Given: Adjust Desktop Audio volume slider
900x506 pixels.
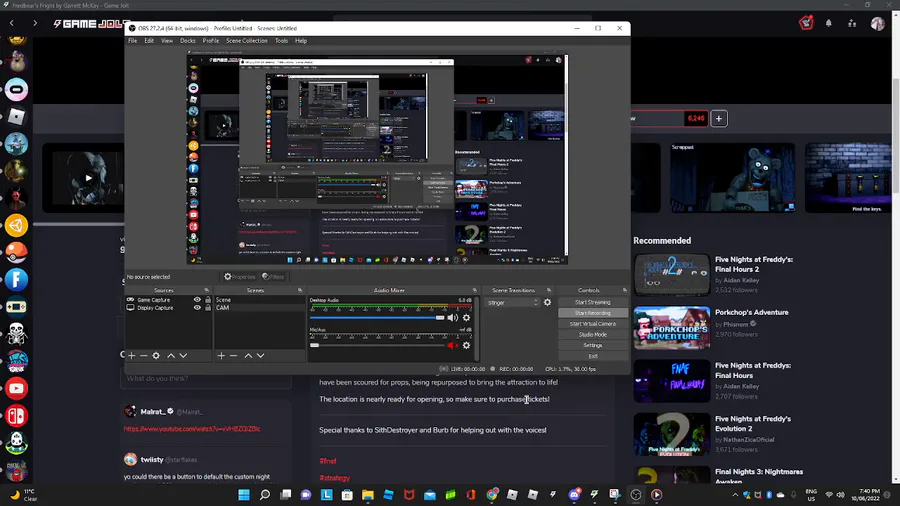Looking at the screenshot, I should click(x=377, y=318).
